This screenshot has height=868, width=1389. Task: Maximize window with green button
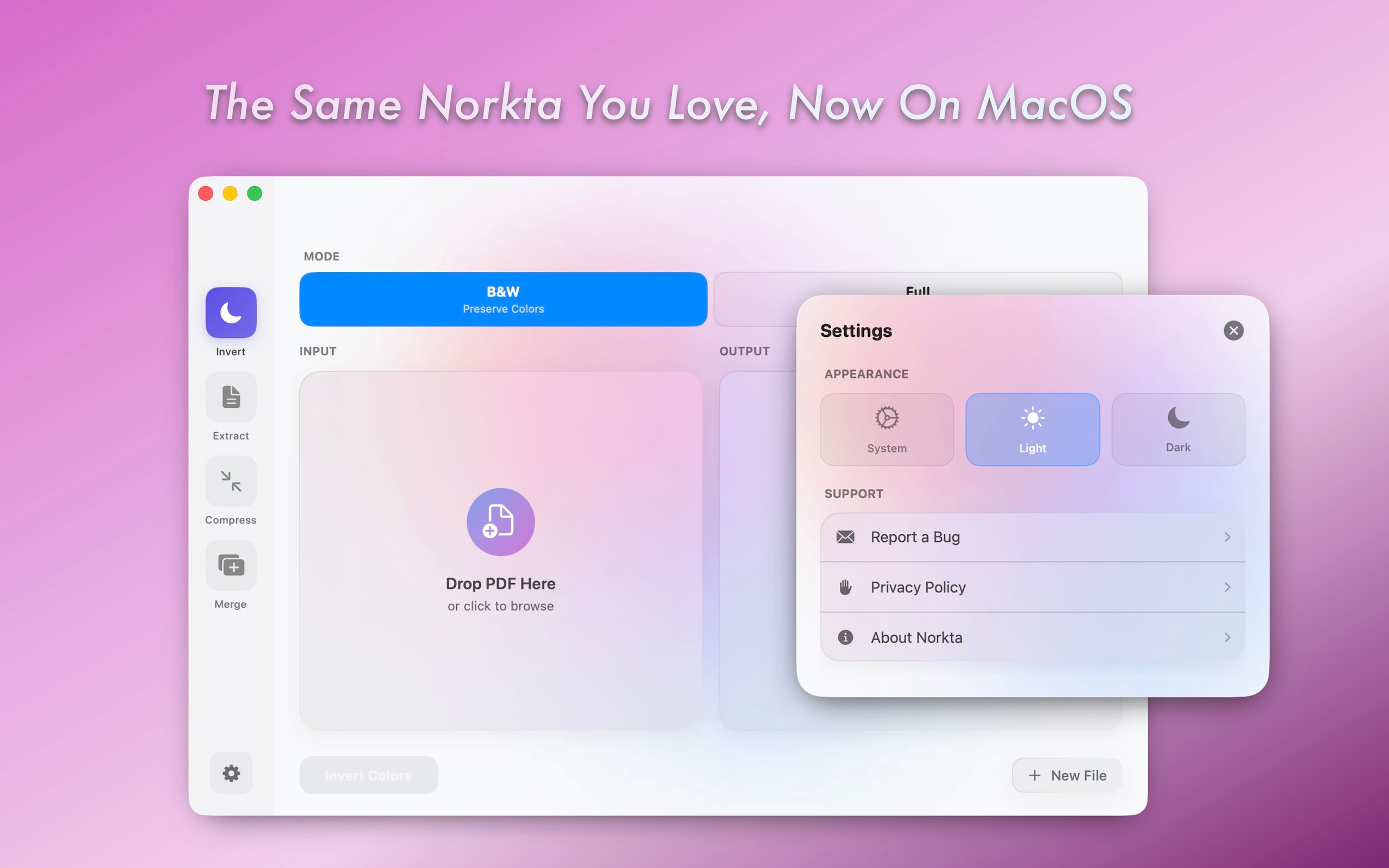[x=255, y=194]
